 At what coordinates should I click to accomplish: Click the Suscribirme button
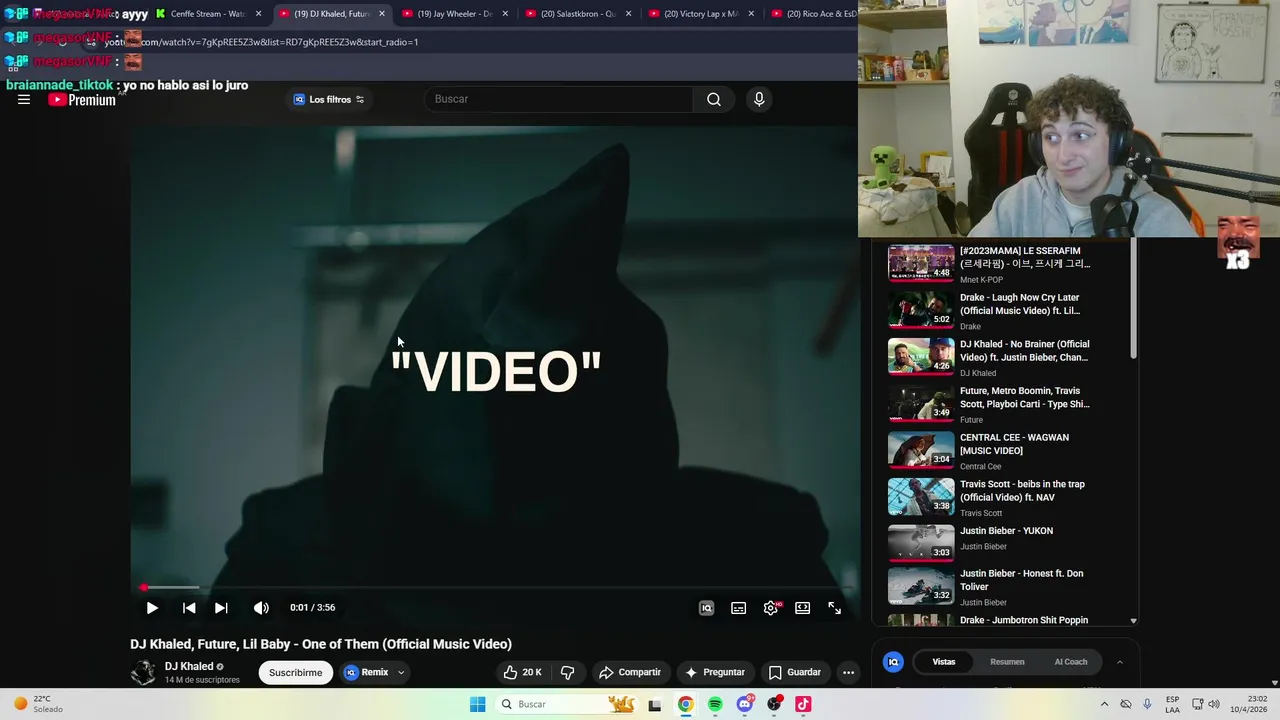click(x=296, y=673)
